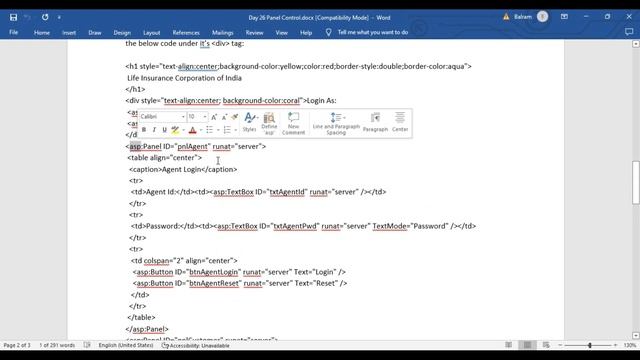Open the Comments speech bubble icon
Image resolution: width=640 pixels, height=360 pixels.
coord(629,32)
